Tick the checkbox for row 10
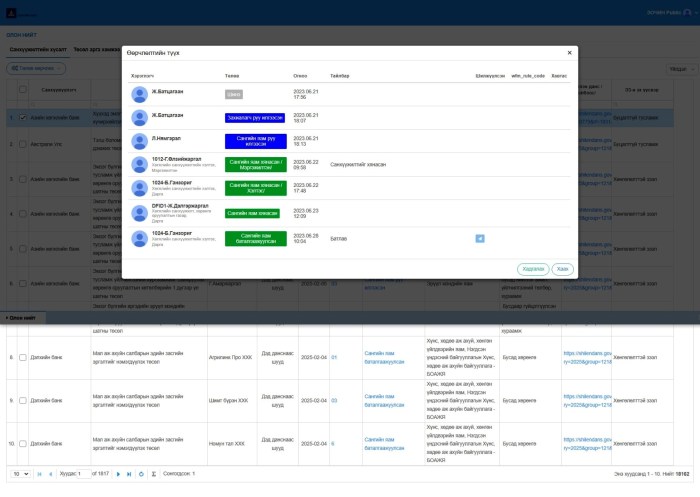This screenshot has width=700, height=497. tap(23, 443)
